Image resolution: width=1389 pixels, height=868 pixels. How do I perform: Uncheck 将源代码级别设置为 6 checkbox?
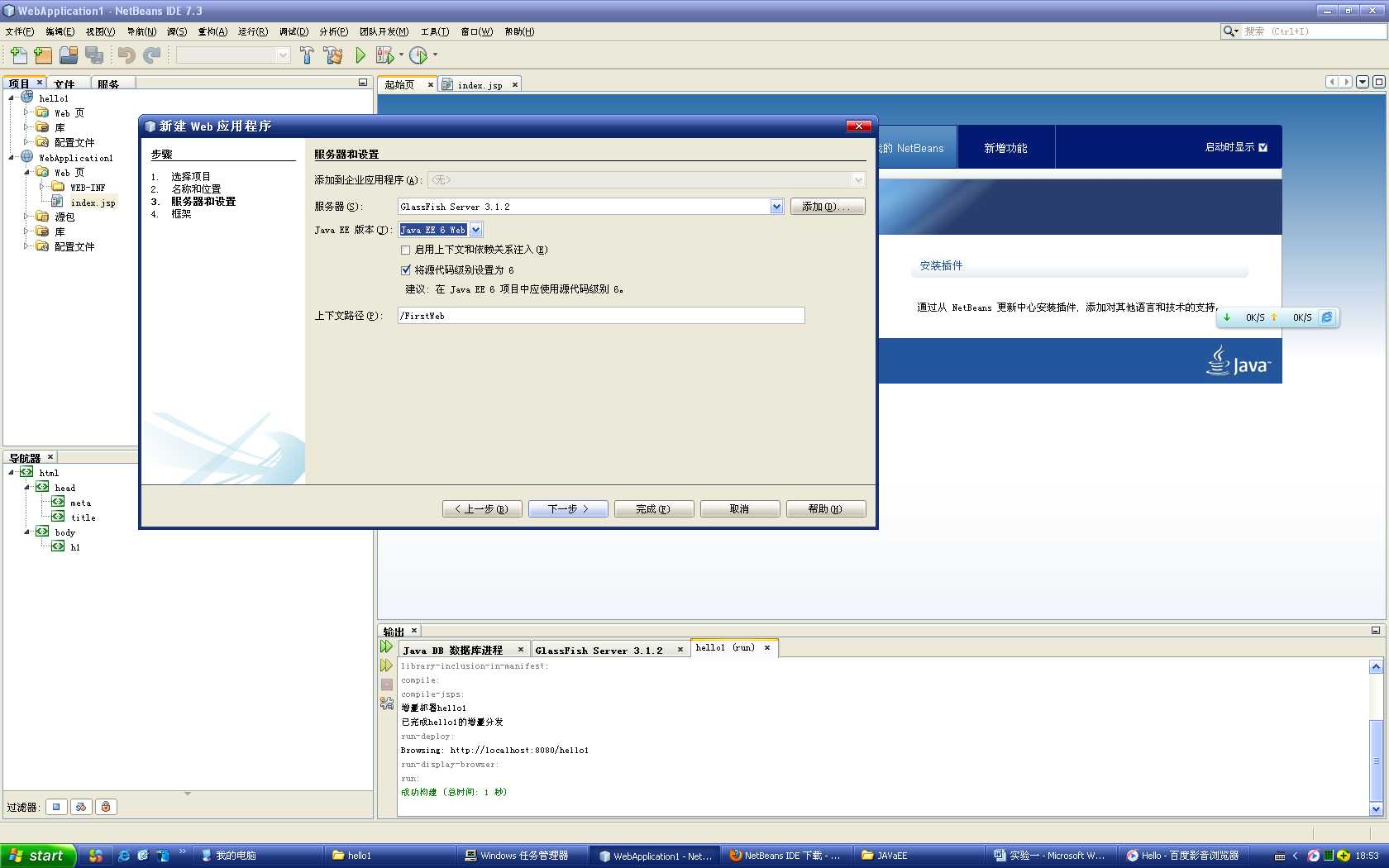405,270
